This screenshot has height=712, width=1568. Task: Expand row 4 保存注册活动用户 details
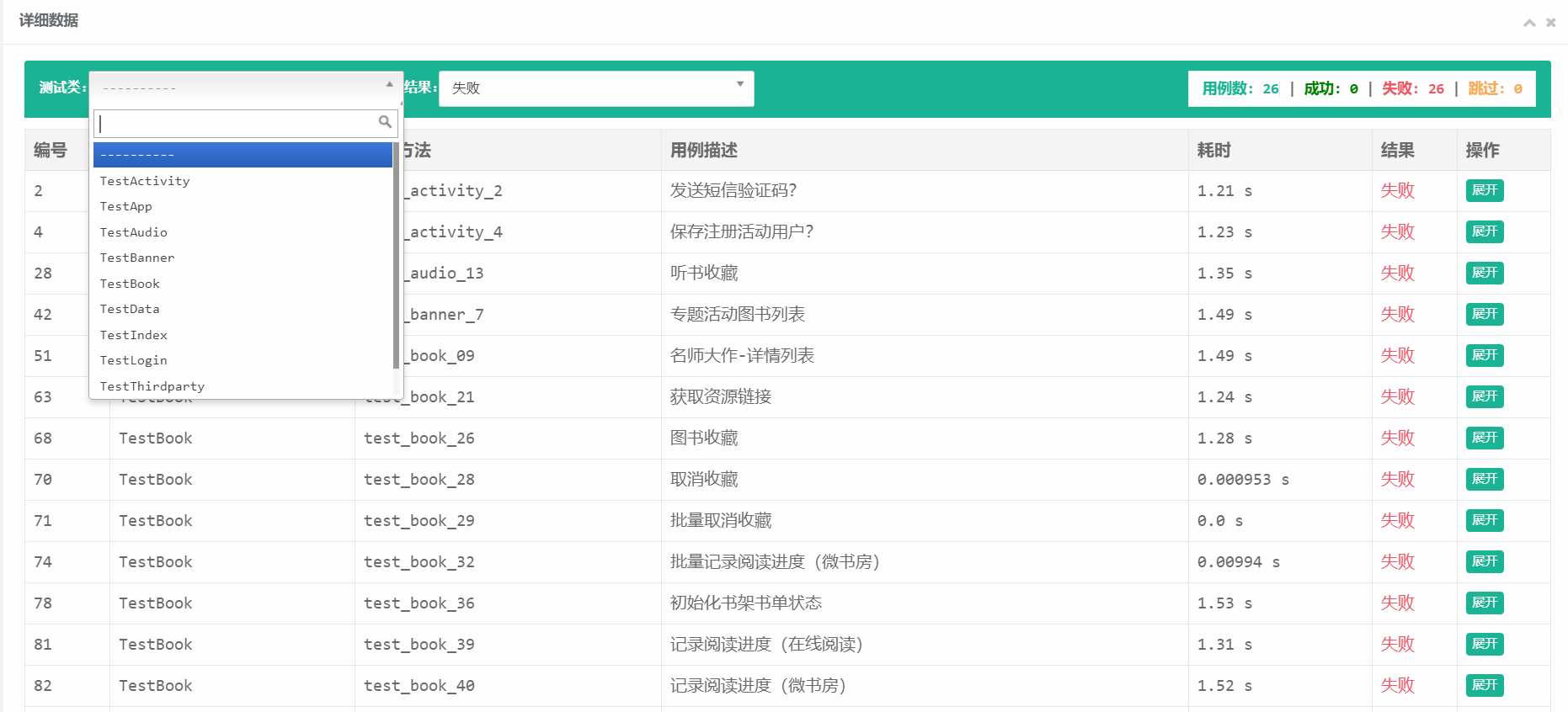click(x=1485, y=231)
